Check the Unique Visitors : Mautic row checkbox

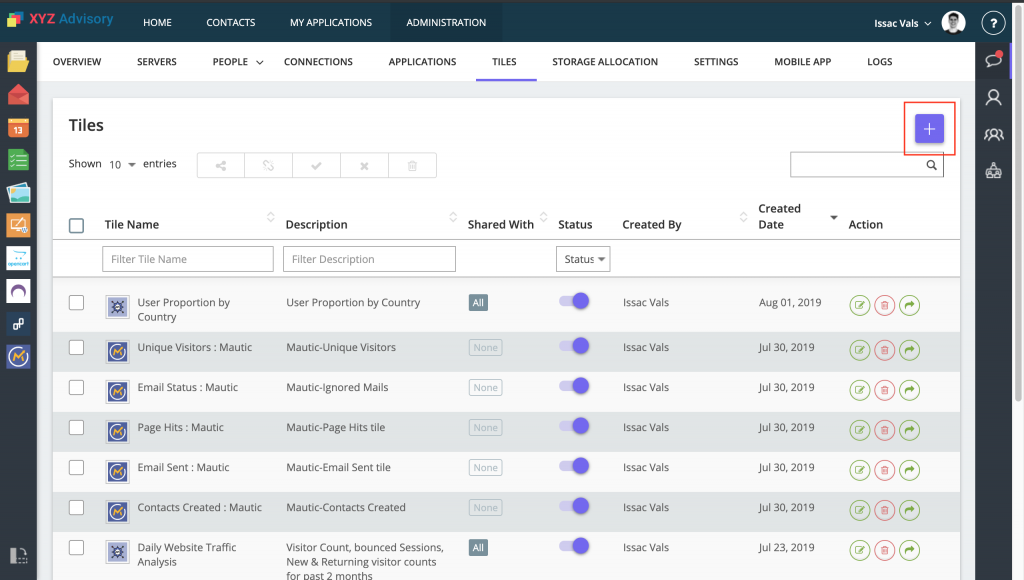tap(76, 347)
